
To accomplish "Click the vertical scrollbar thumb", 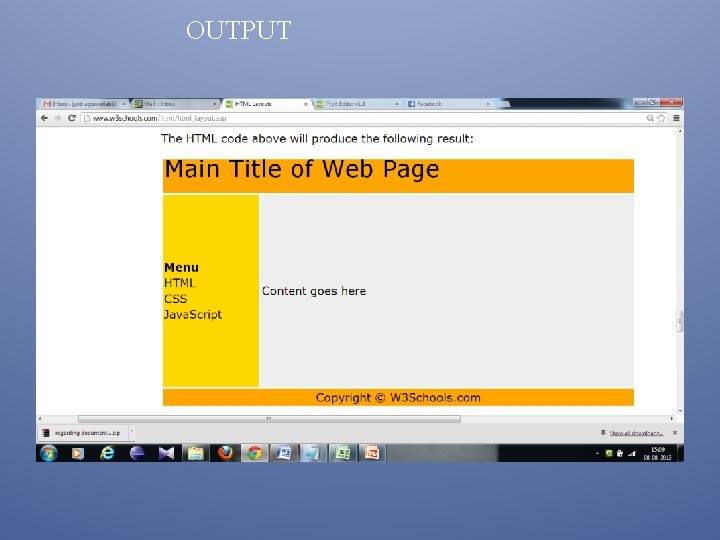I will pos(680,321).
